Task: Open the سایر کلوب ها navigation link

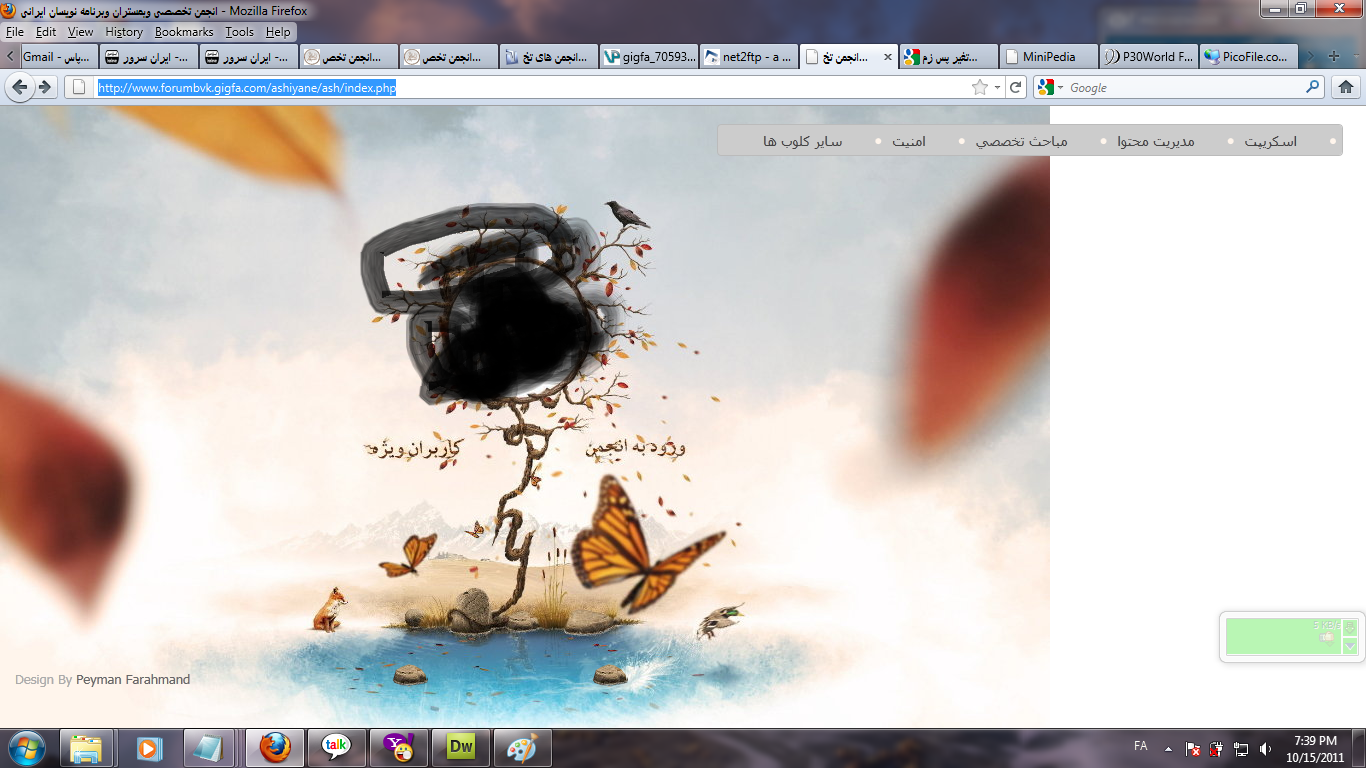Action: pos(802,141)
